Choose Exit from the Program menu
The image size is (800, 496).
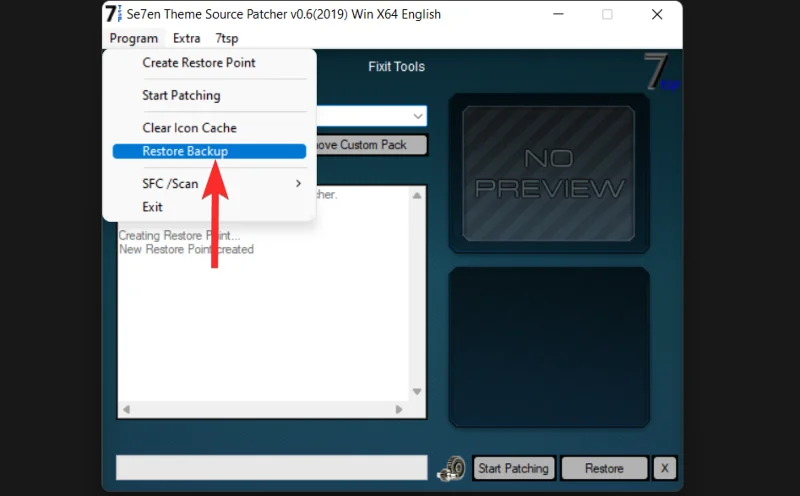[152, 207]
